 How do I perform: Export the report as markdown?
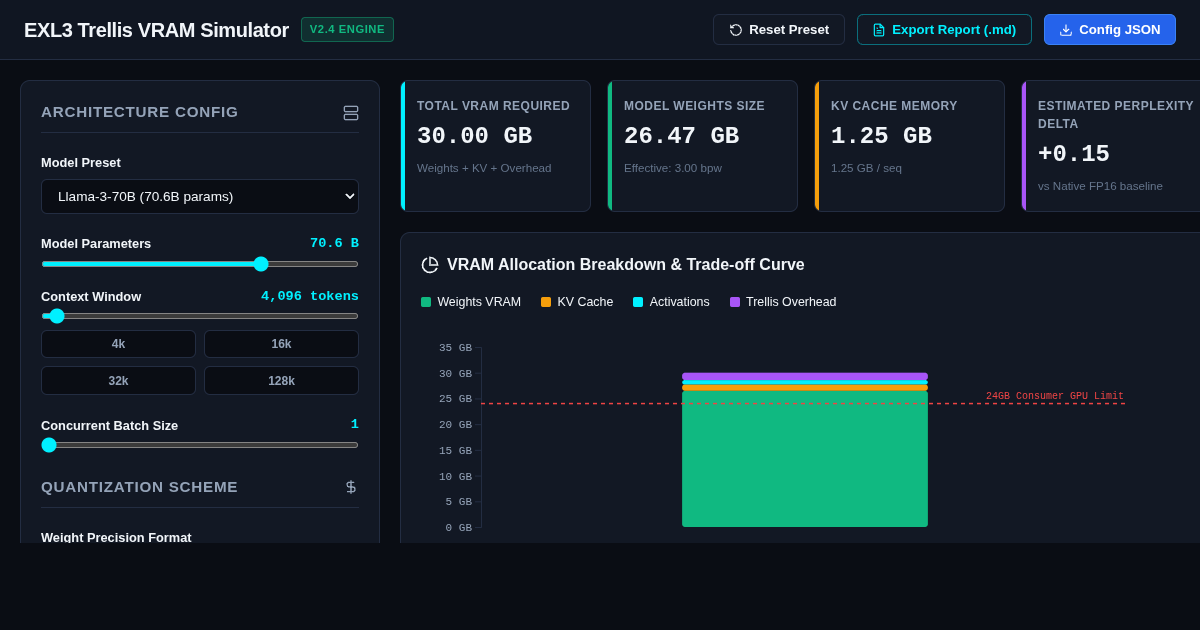tap(944, 30)
